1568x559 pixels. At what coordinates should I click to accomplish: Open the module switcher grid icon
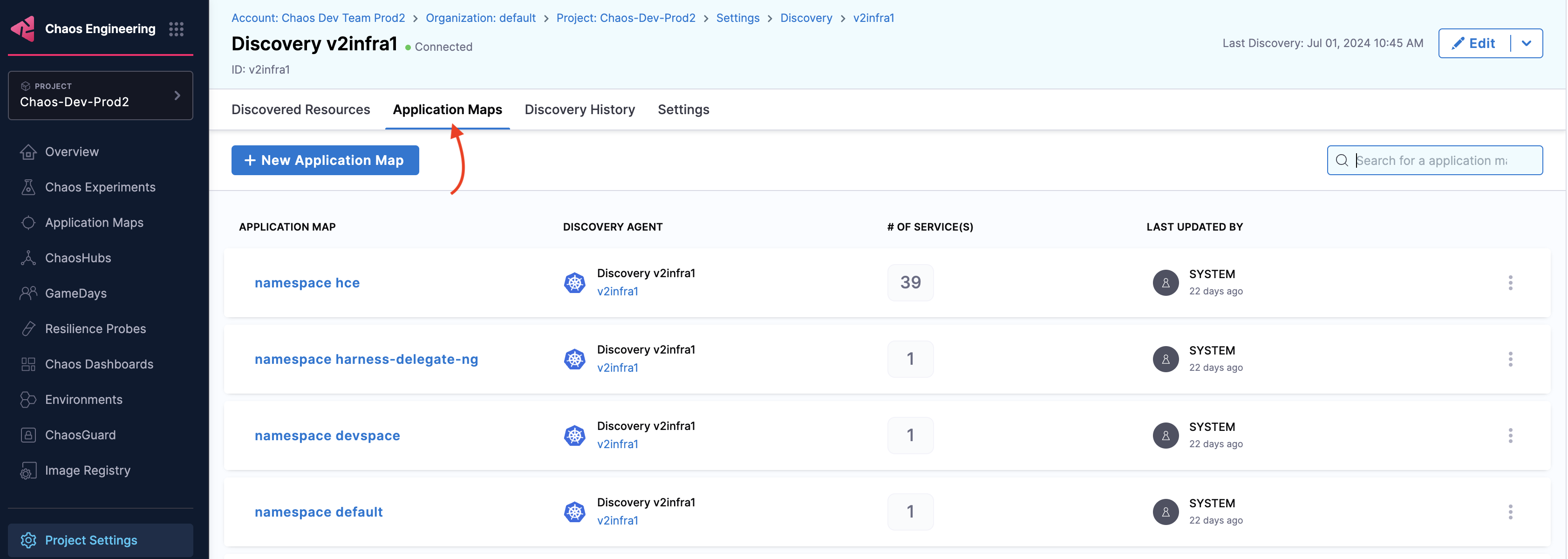(x=176, y=28)
